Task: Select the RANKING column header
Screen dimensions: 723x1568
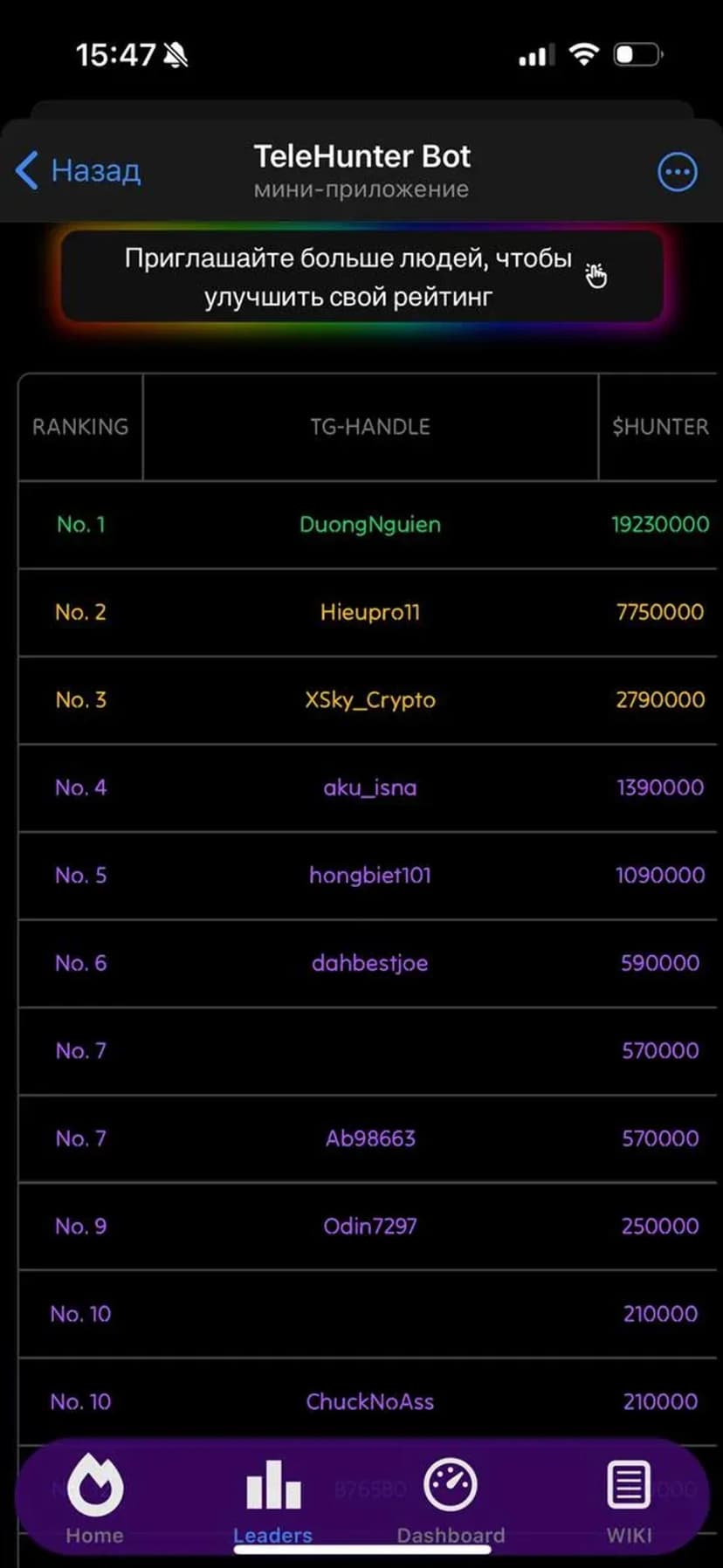Action: click(x=80, y=427)
